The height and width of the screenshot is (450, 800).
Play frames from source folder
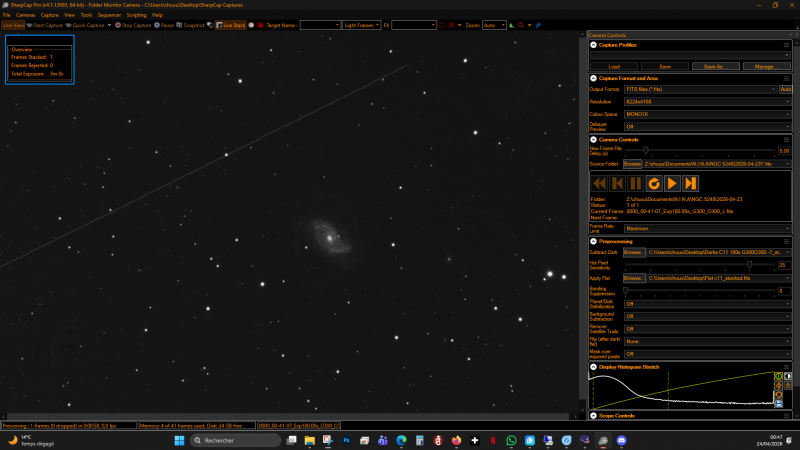pyautogui.click(x=672, y=183)
